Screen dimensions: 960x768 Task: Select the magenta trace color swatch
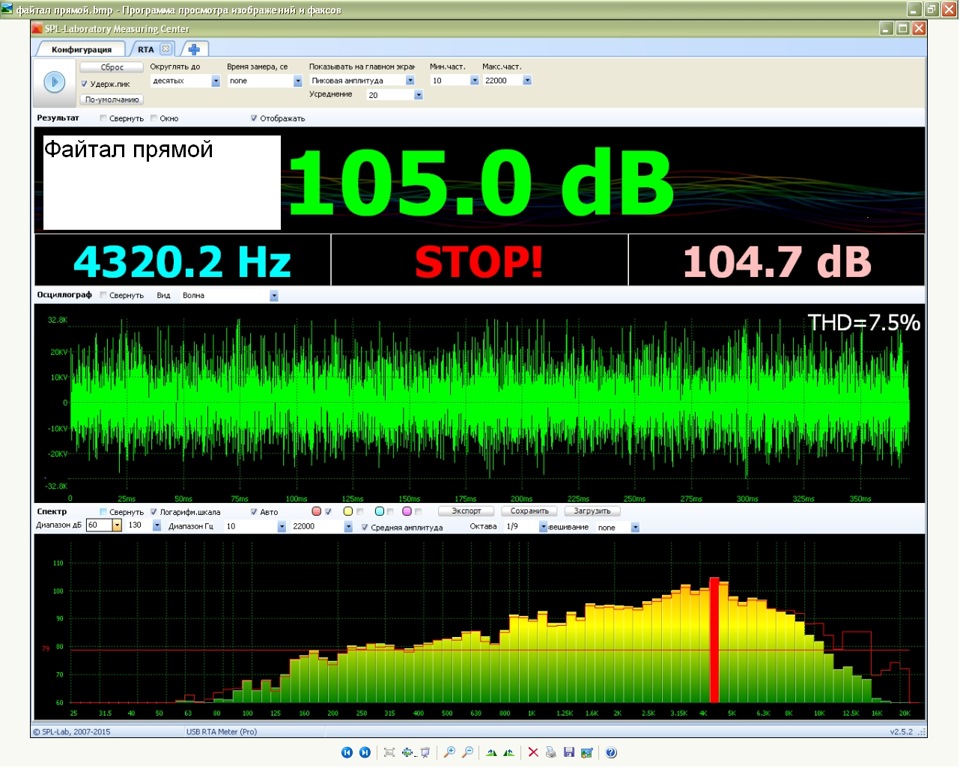click(407, 511)
